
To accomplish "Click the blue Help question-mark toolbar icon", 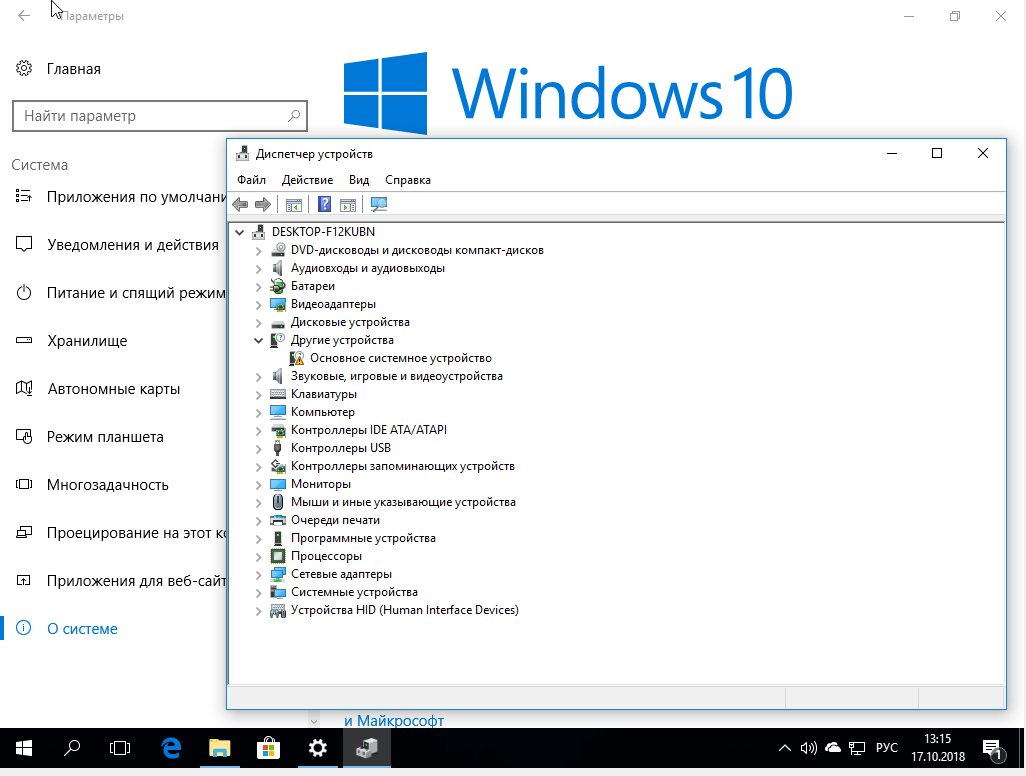I will pos(324,205).
